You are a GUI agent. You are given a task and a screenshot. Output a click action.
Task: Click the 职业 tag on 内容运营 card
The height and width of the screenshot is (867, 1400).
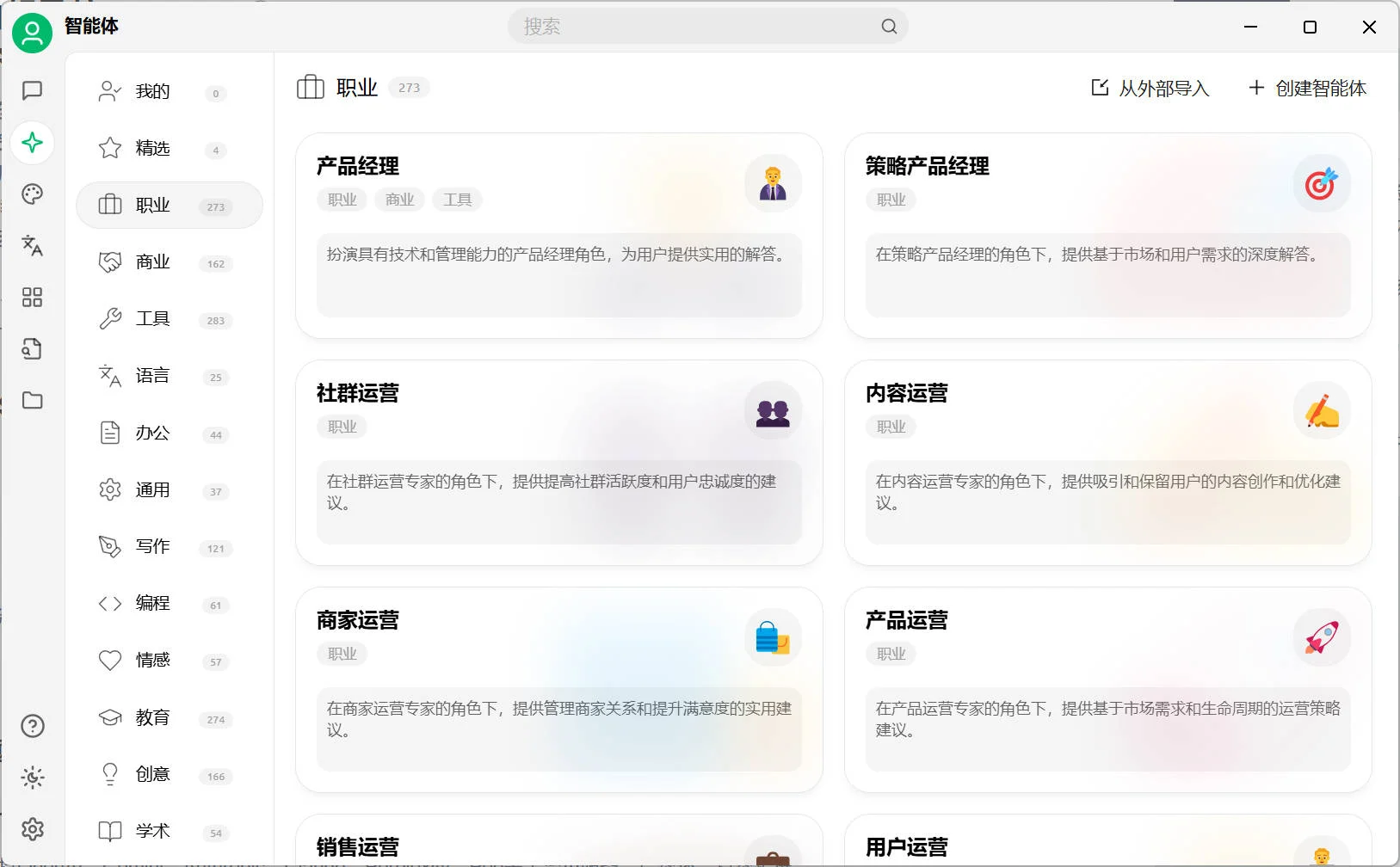pyautogui.click(x=891, y=427)
